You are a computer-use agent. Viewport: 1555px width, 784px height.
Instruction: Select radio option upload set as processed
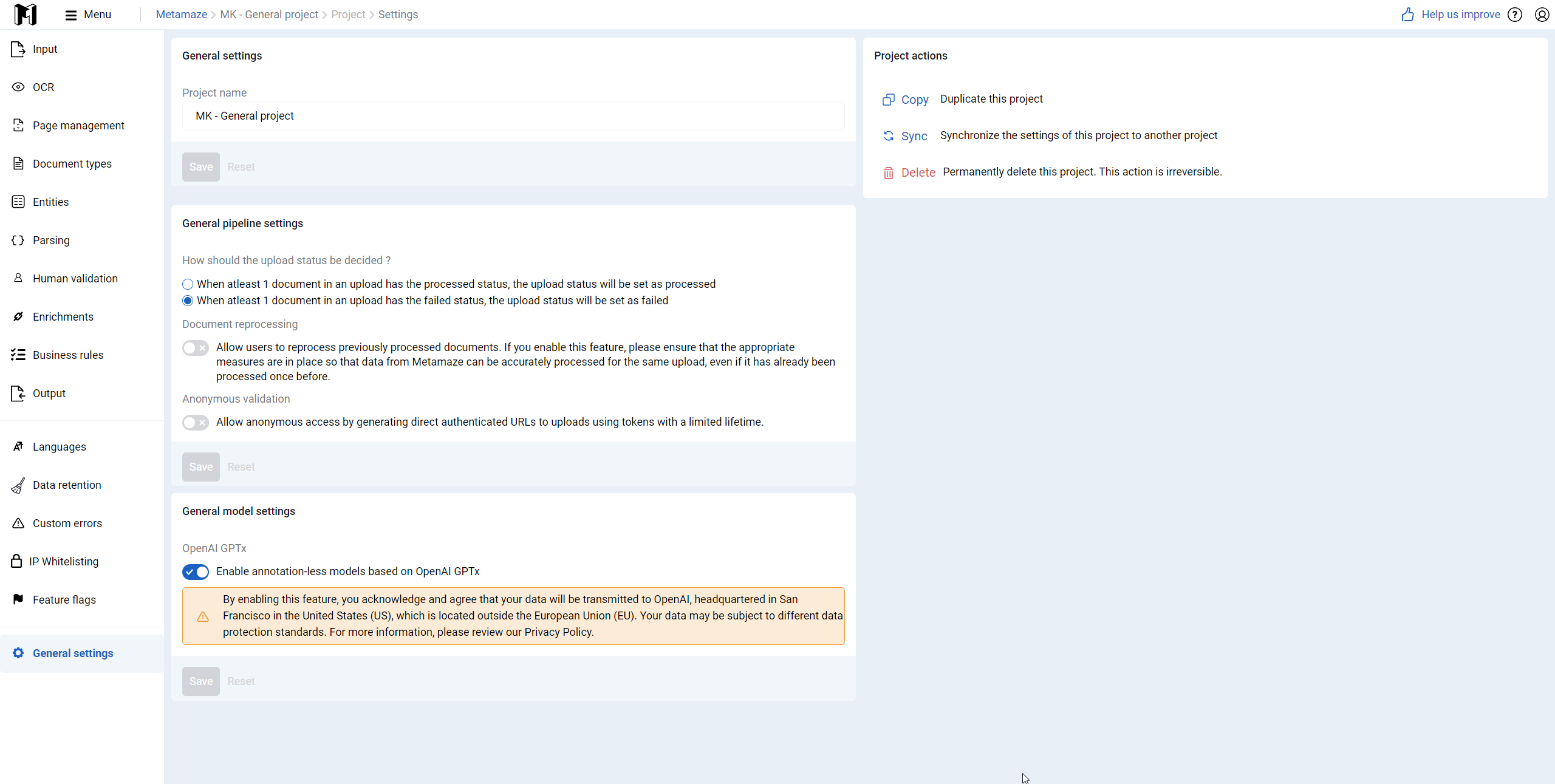pos(188,284)
